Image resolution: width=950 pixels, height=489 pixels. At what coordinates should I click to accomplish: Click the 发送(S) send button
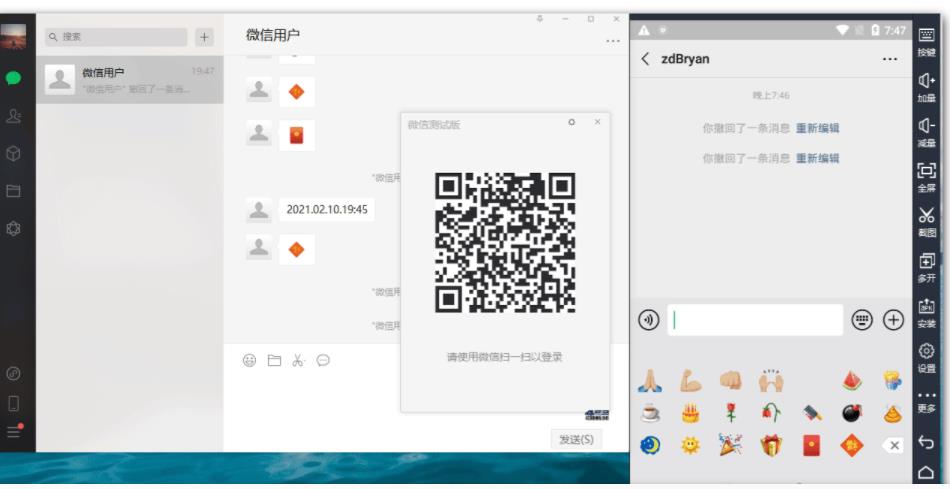(x=576, y=439)
